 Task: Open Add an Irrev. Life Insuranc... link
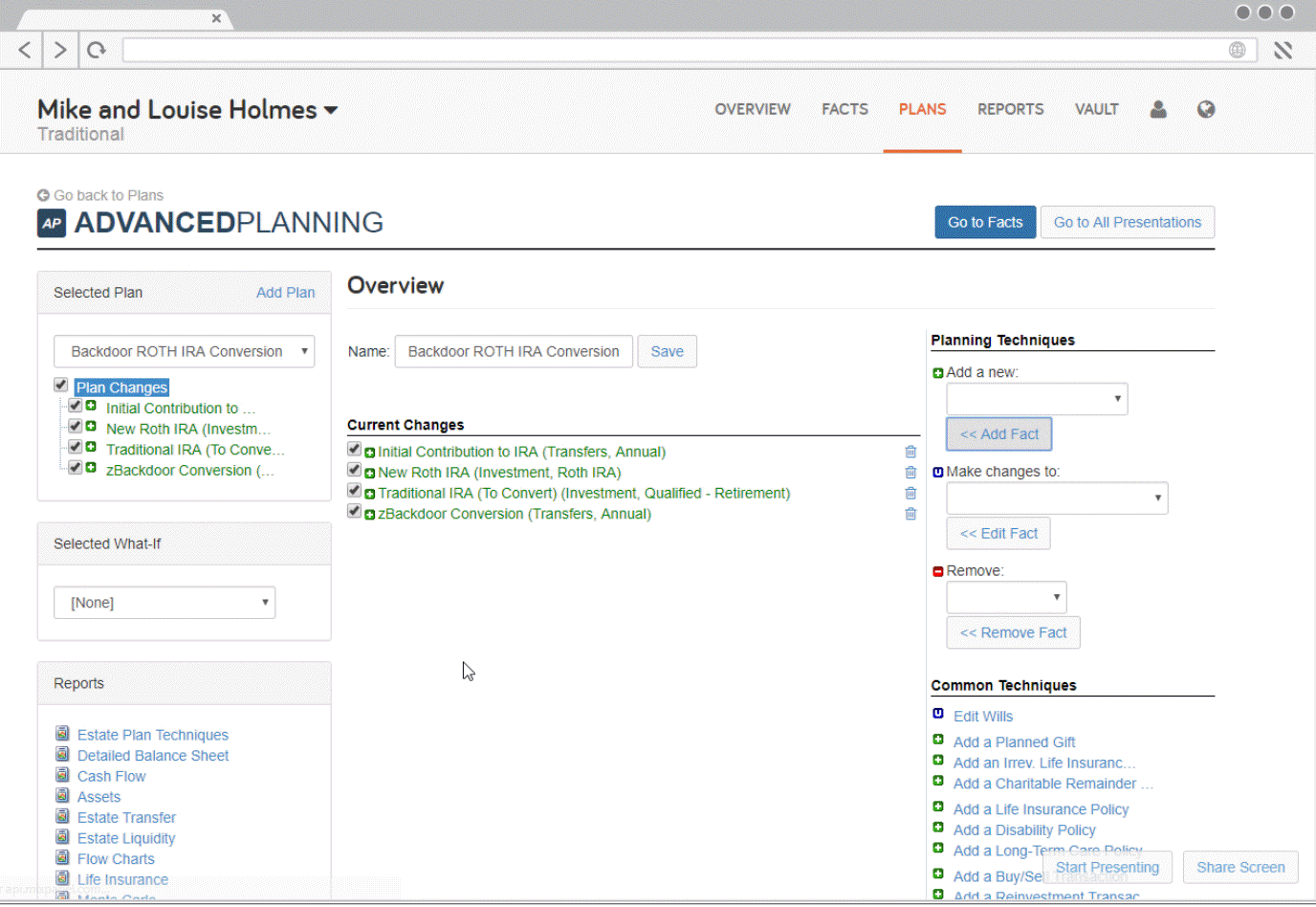pyautogui.click(x=1044, y=763)
